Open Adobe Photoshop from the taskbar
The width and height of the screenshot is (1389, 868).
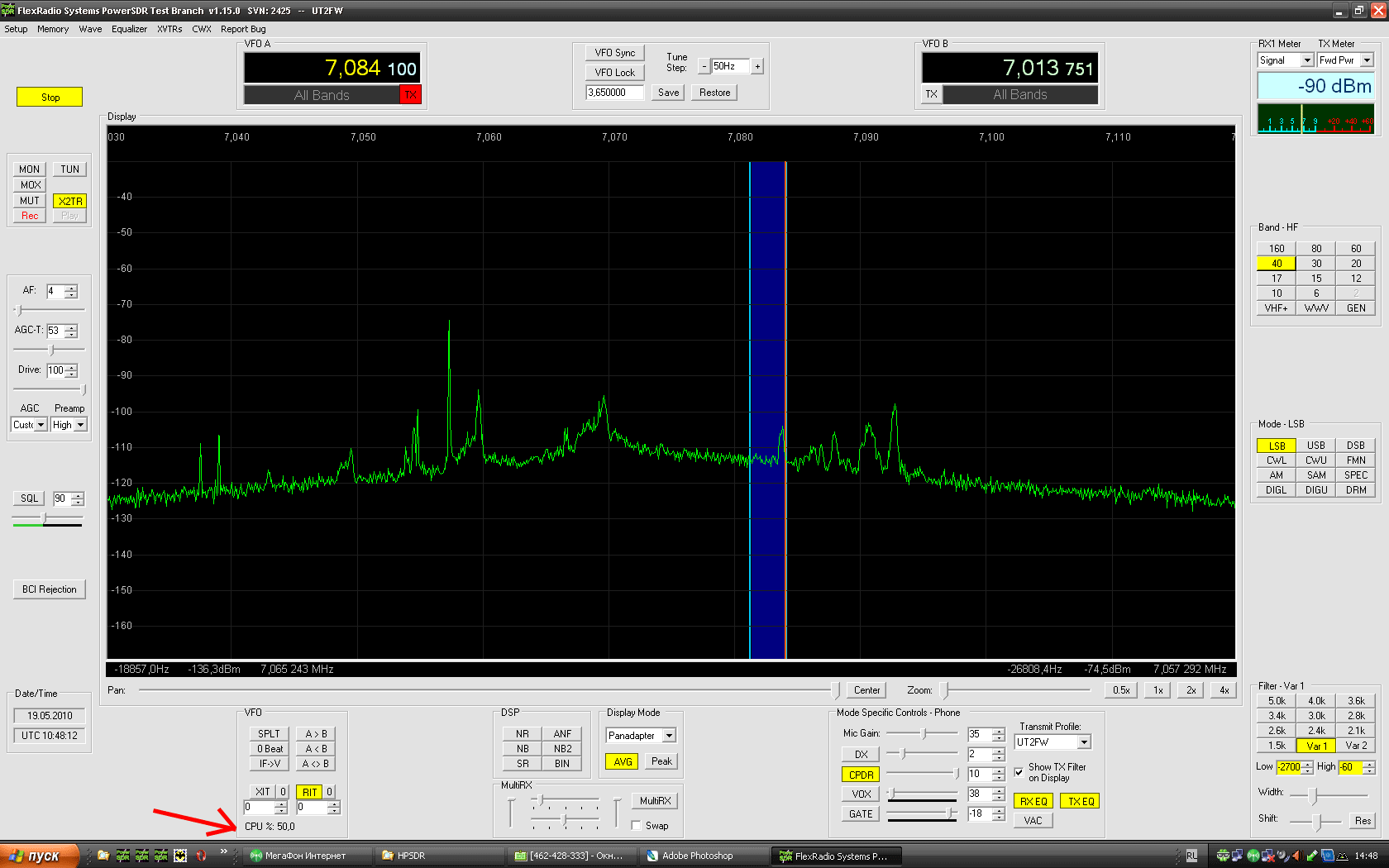(x=696, y=856)
